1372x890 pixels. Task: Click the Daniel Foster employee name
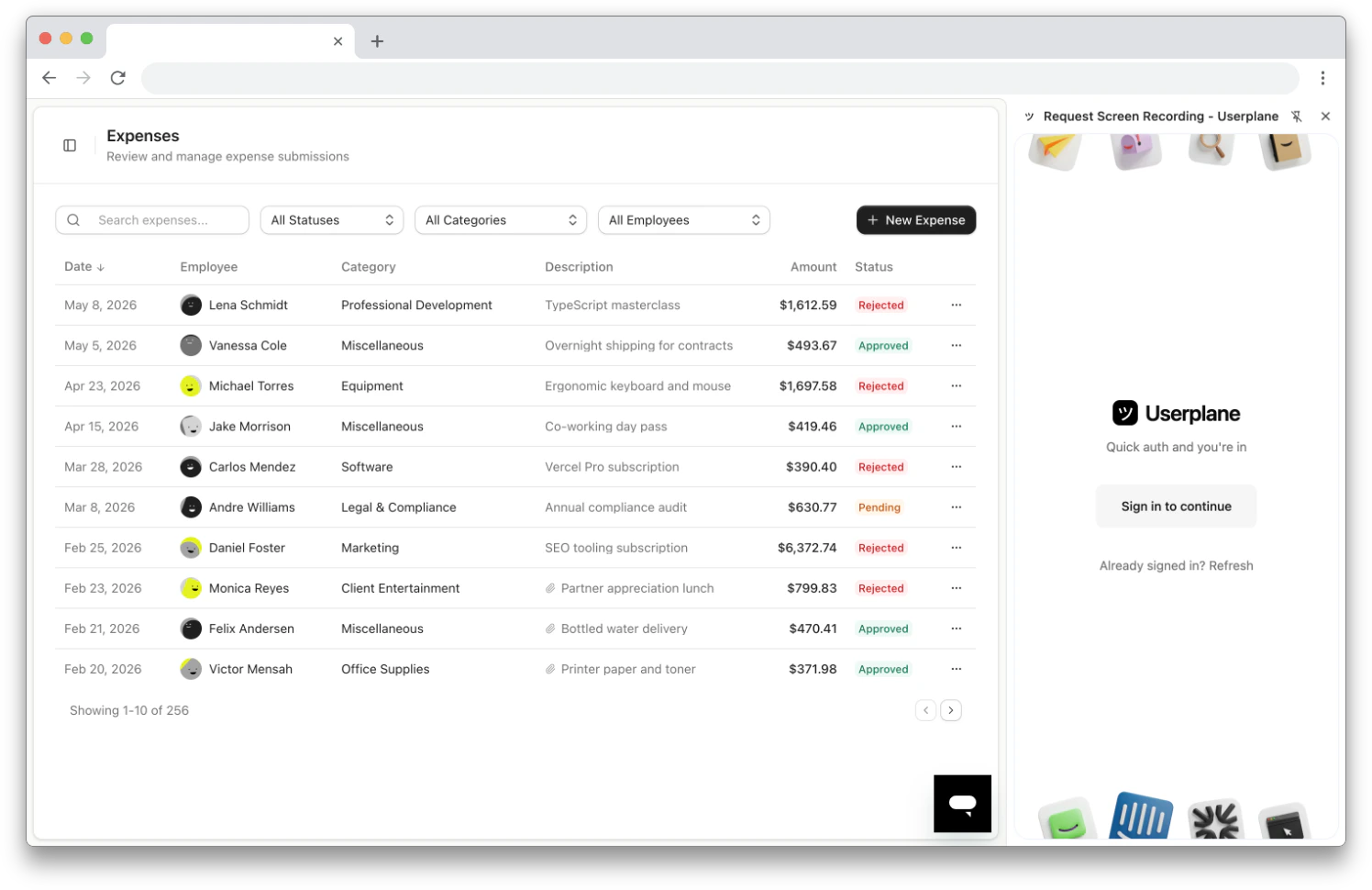tap(247, 548)
